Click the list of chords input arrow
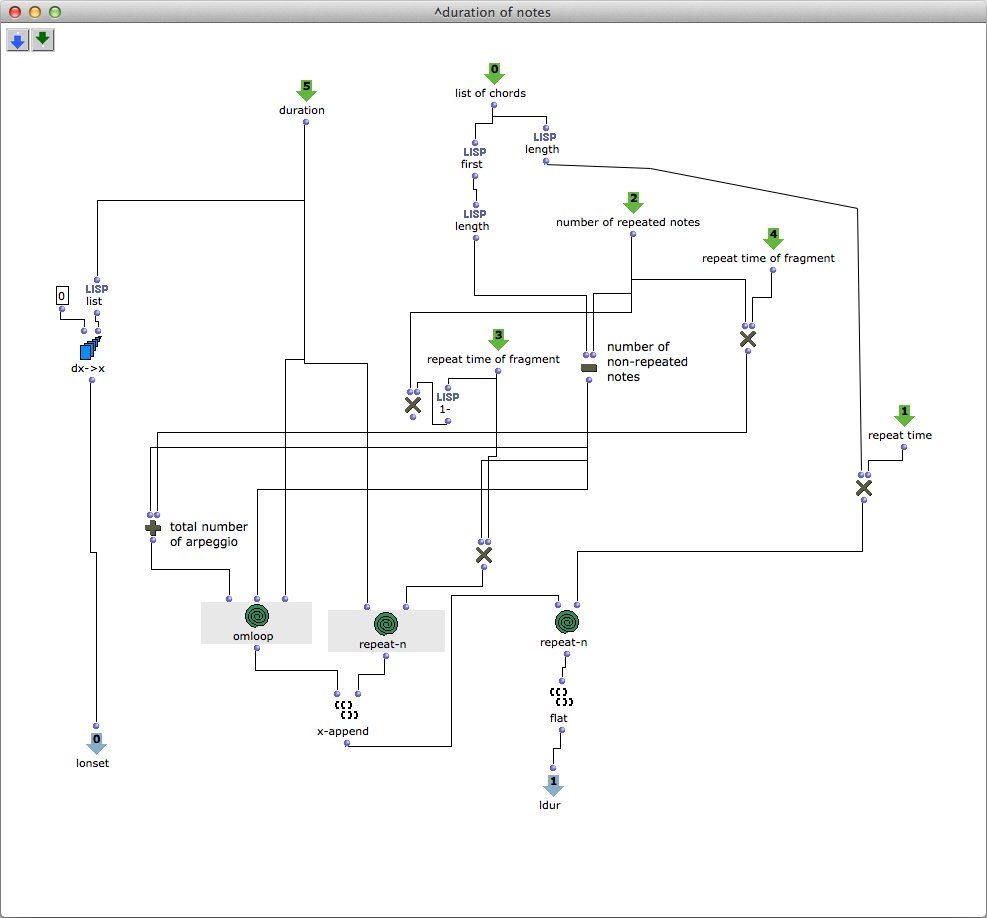This screenshot has width=987, height=918. (x=494, y=73)
